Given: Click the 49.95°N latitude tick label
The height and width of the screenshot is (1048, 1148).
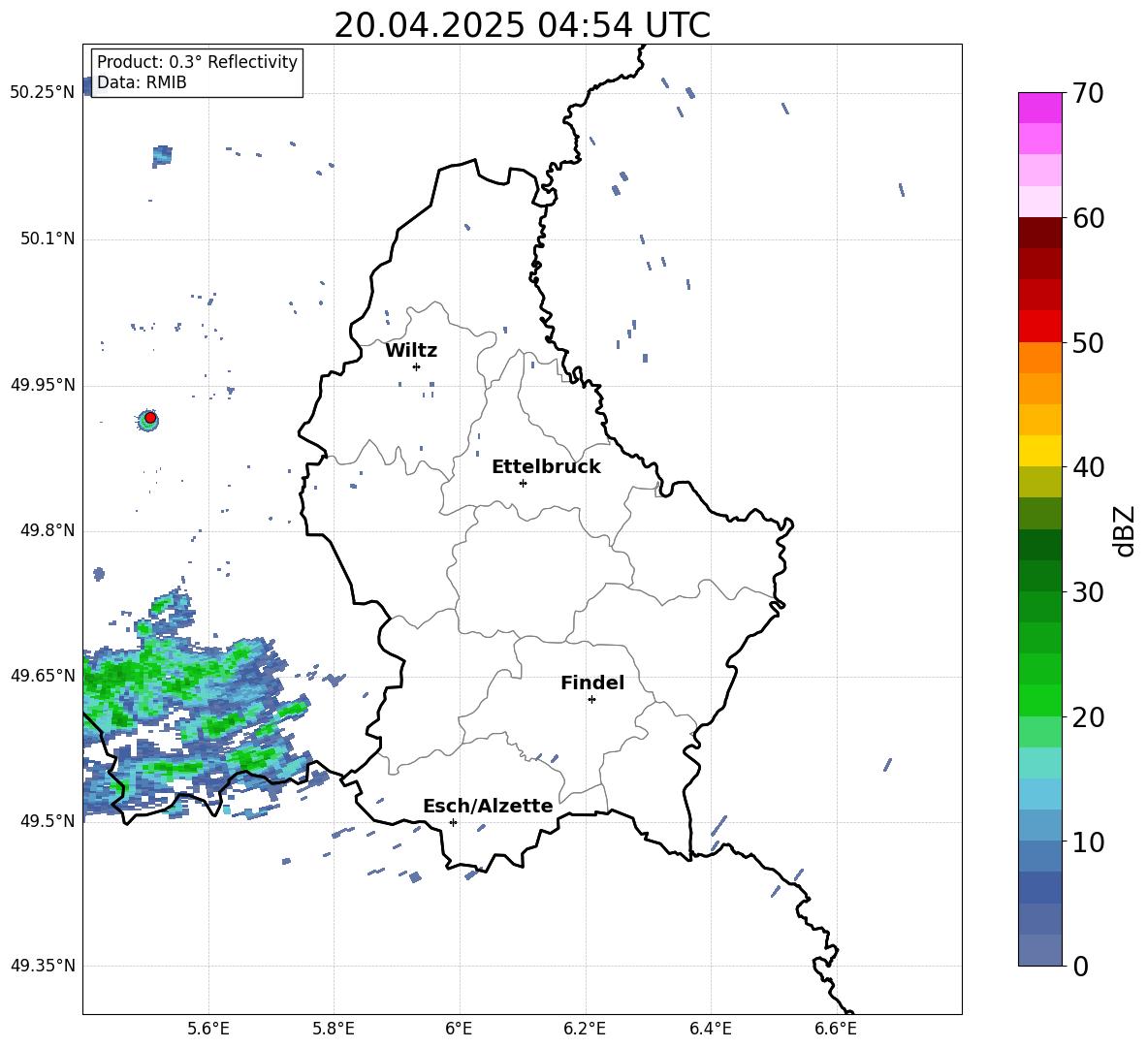Looking at the screenshot, I should coord(43,386).
